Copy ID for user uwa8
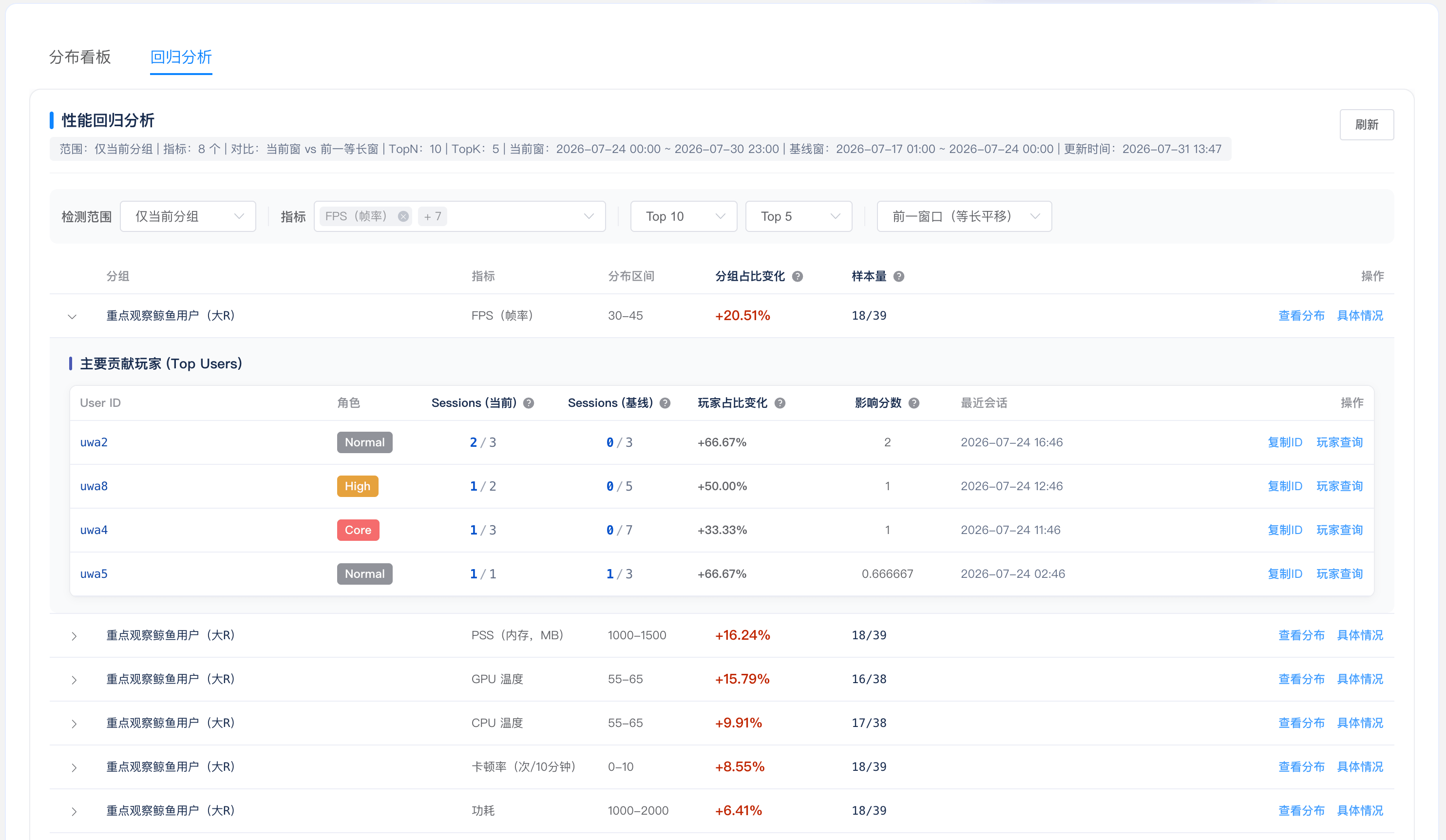This screenshot has width=1446, height=840. point(1285,486)
